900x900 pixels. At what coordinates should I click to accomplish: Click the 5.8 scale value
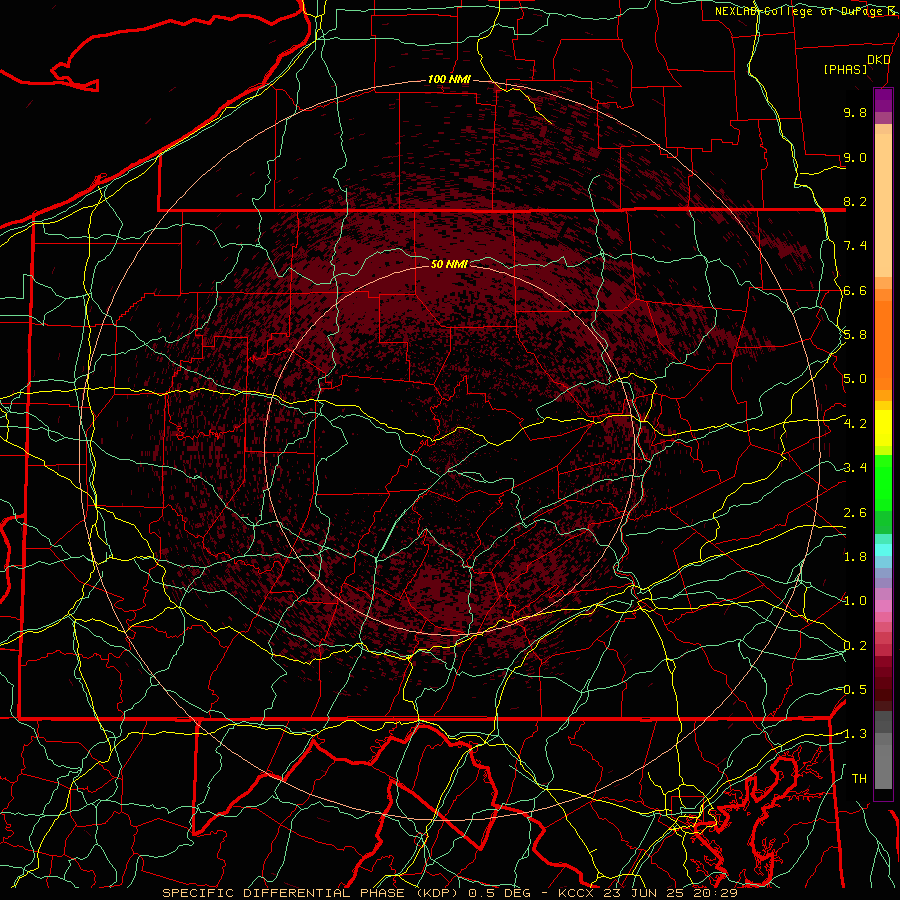pos(855,335)
